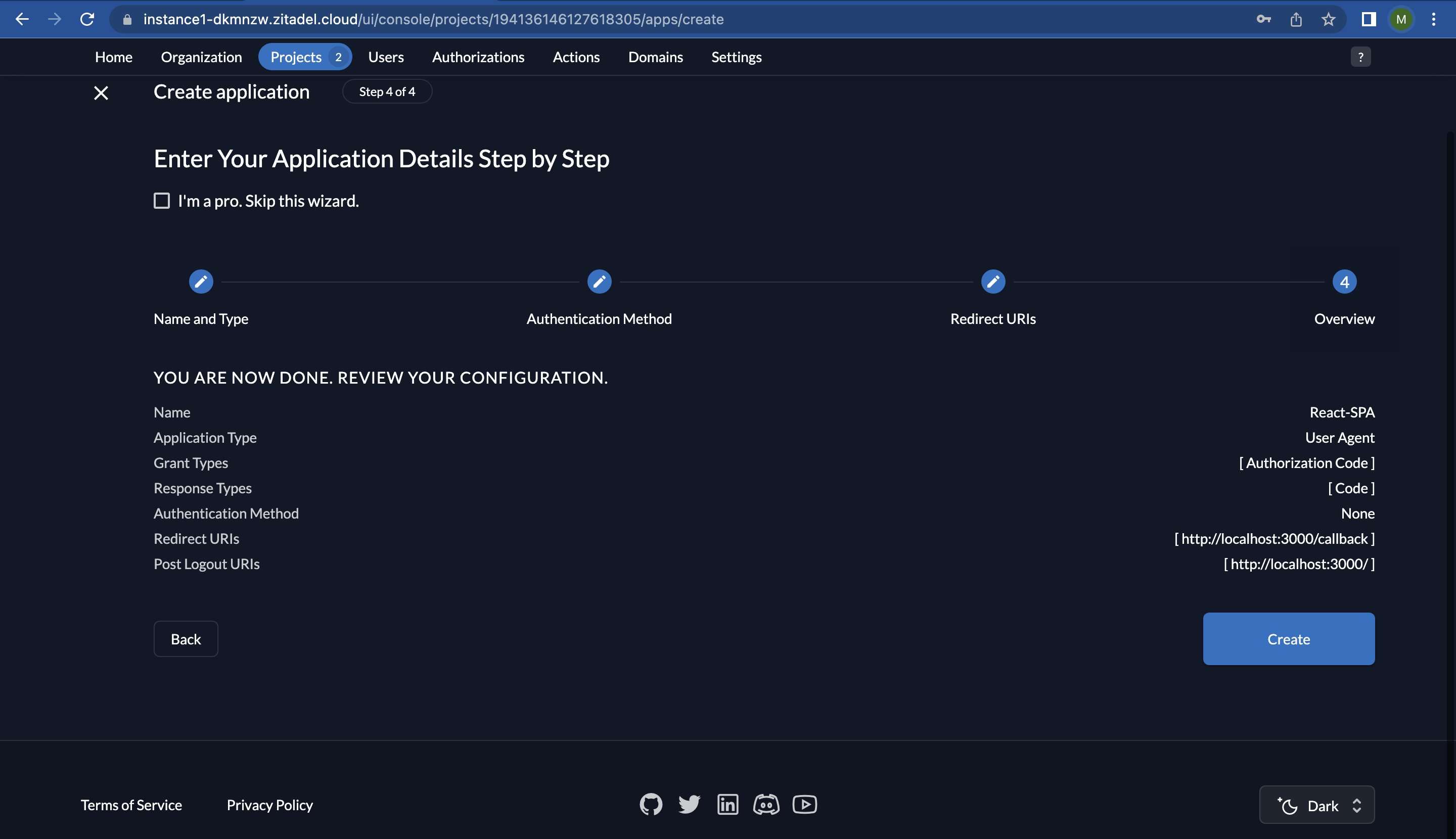Click the LinkedIn footer icon
The height and width of the screenshot is (839, 1456).
click(727, 804)
